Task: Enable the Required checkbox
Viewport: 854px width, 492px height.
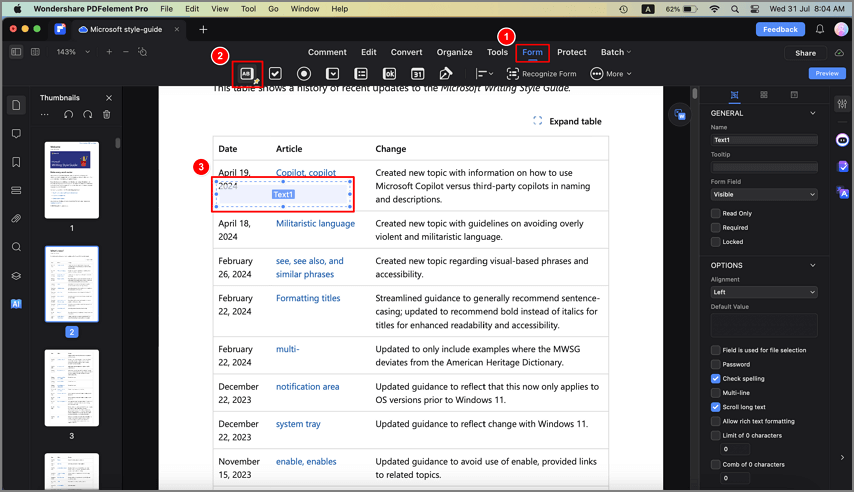Action: (716, 228)
